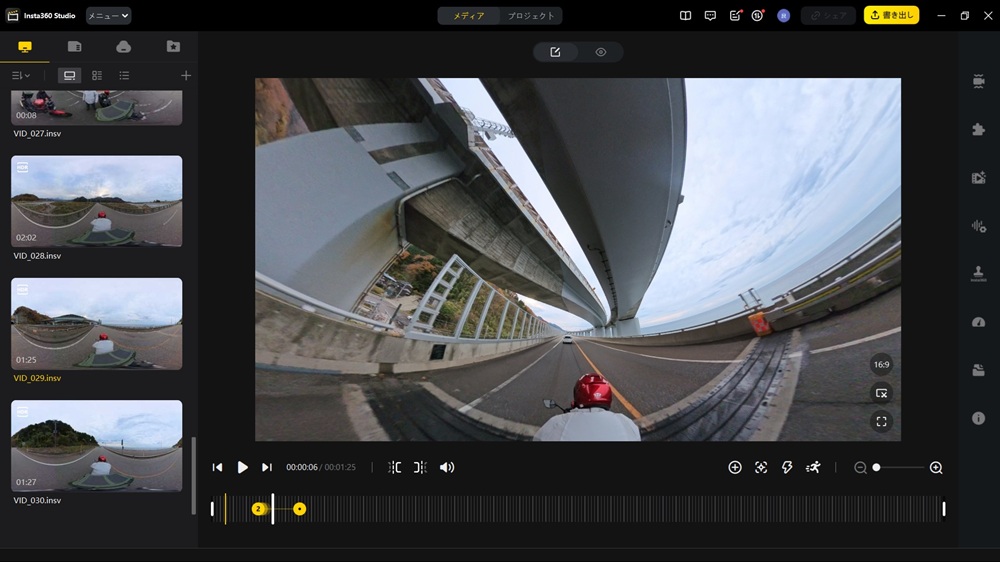Open the task queue icon with badge
1000x562 pixels.
click(758, 15)
